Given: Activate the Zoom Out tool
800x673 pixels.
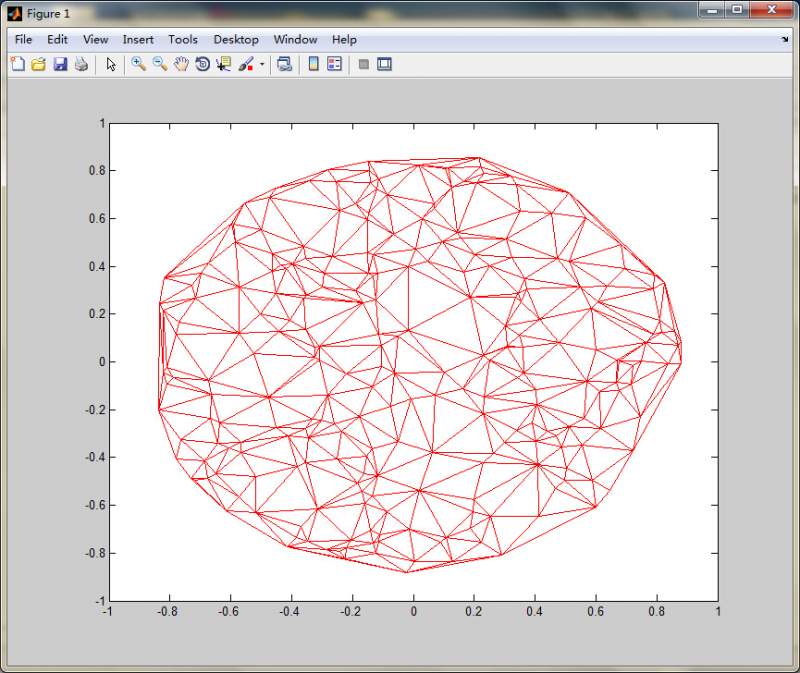Looking at the screenshot, I should (x=160, y=64).
